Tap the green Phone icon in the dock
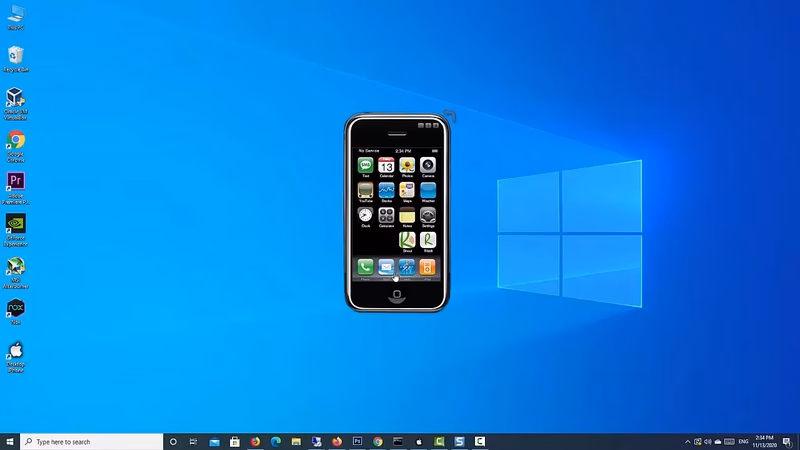This screenshot has height=450, width=800. [365, 267]
